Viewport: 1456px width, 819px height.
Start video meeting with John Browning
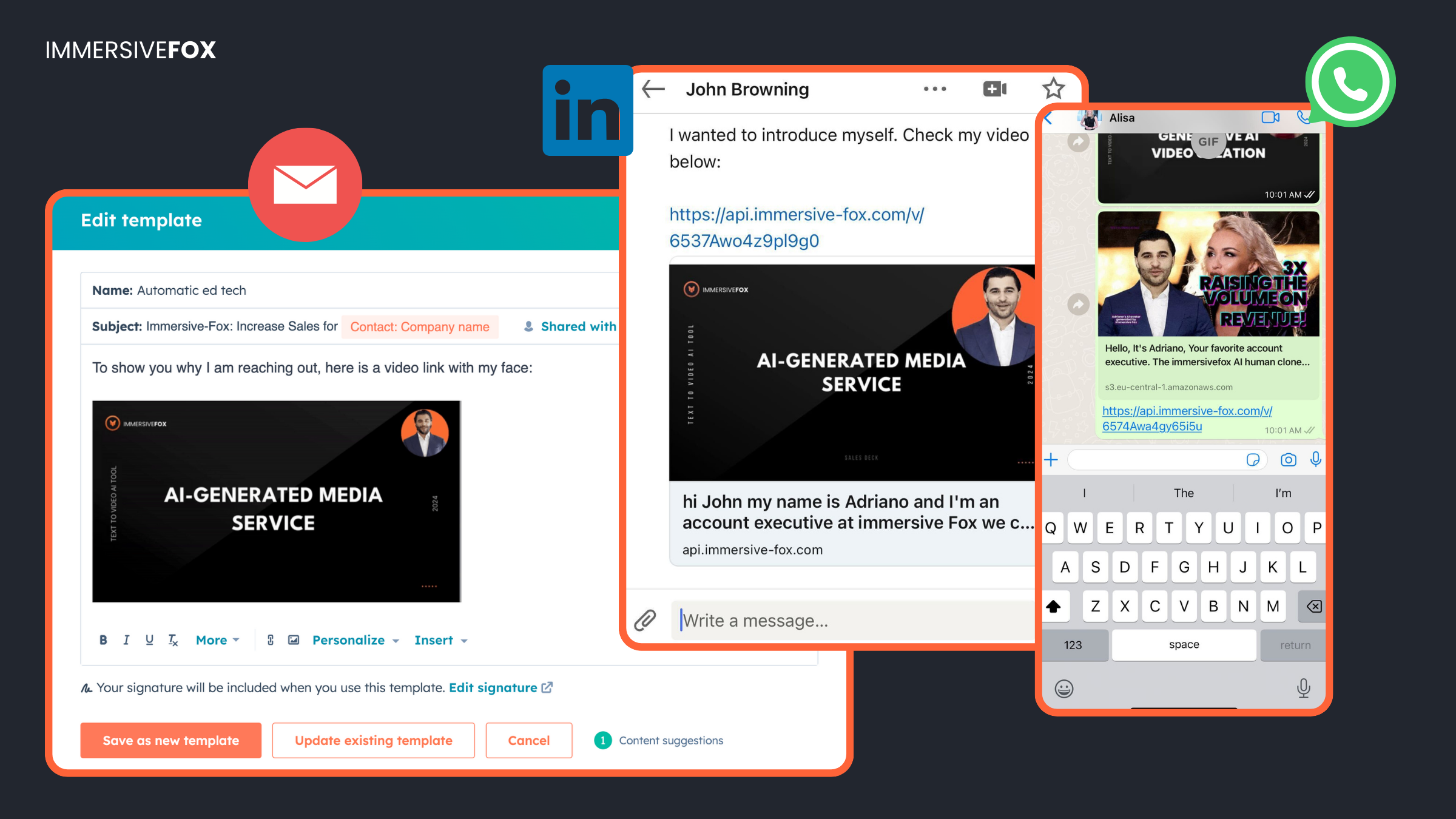pyautogui.click(x=994, y=89)
